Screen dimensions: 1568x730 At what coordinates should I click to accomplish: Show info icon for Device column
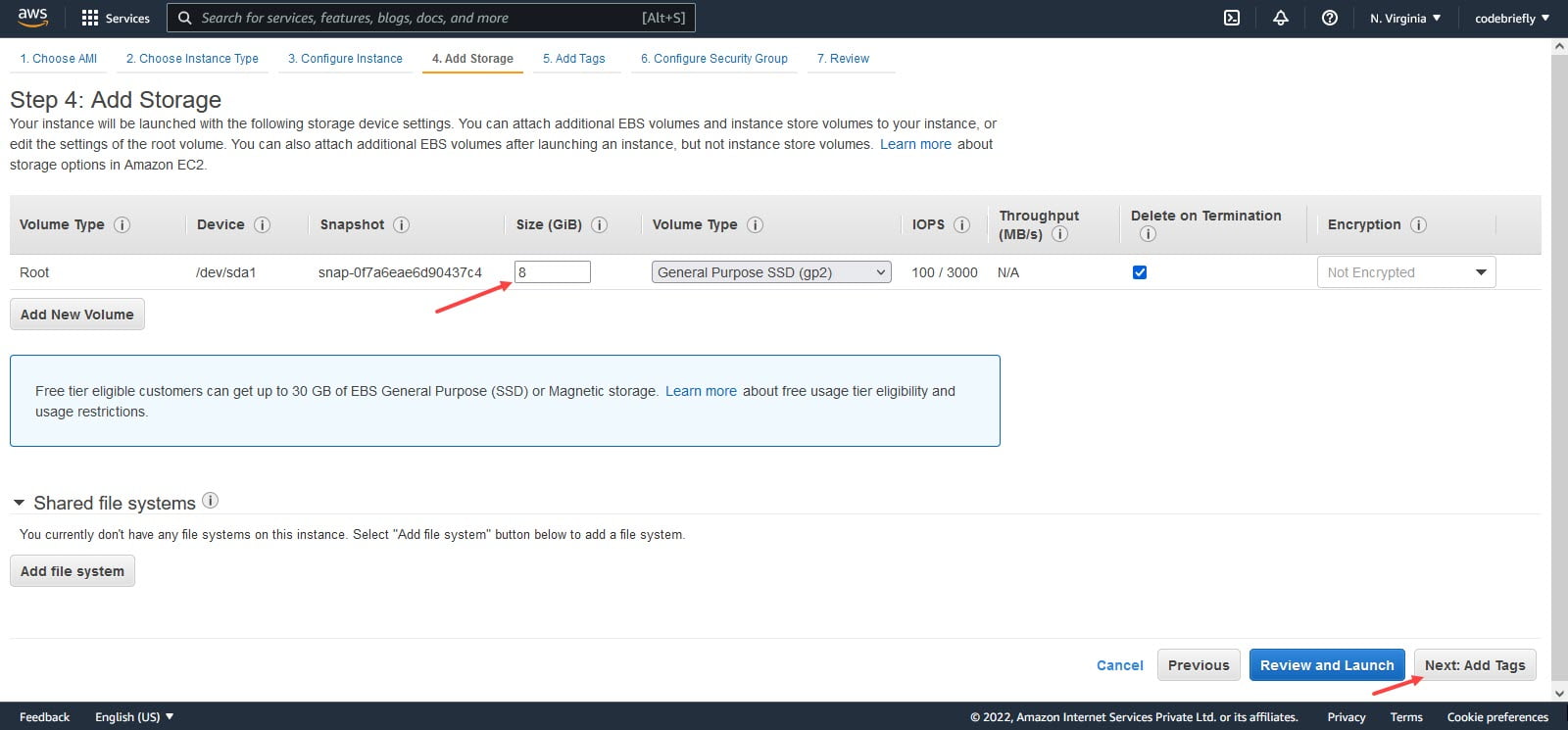pos(262,224)
